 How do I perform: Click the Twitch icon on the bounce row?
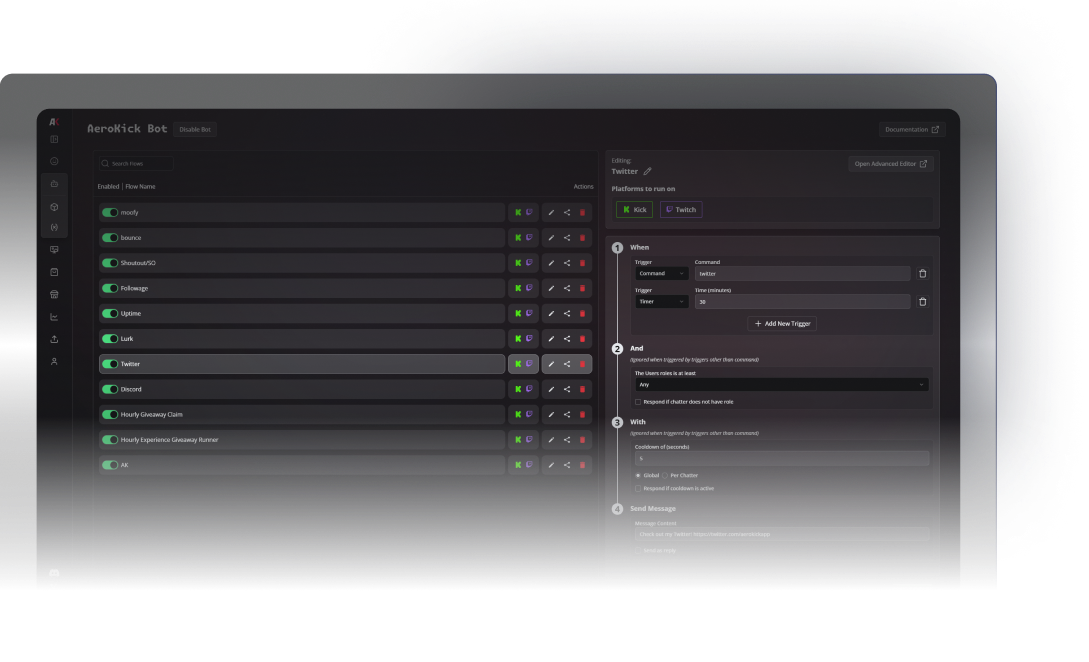(530, 237)
